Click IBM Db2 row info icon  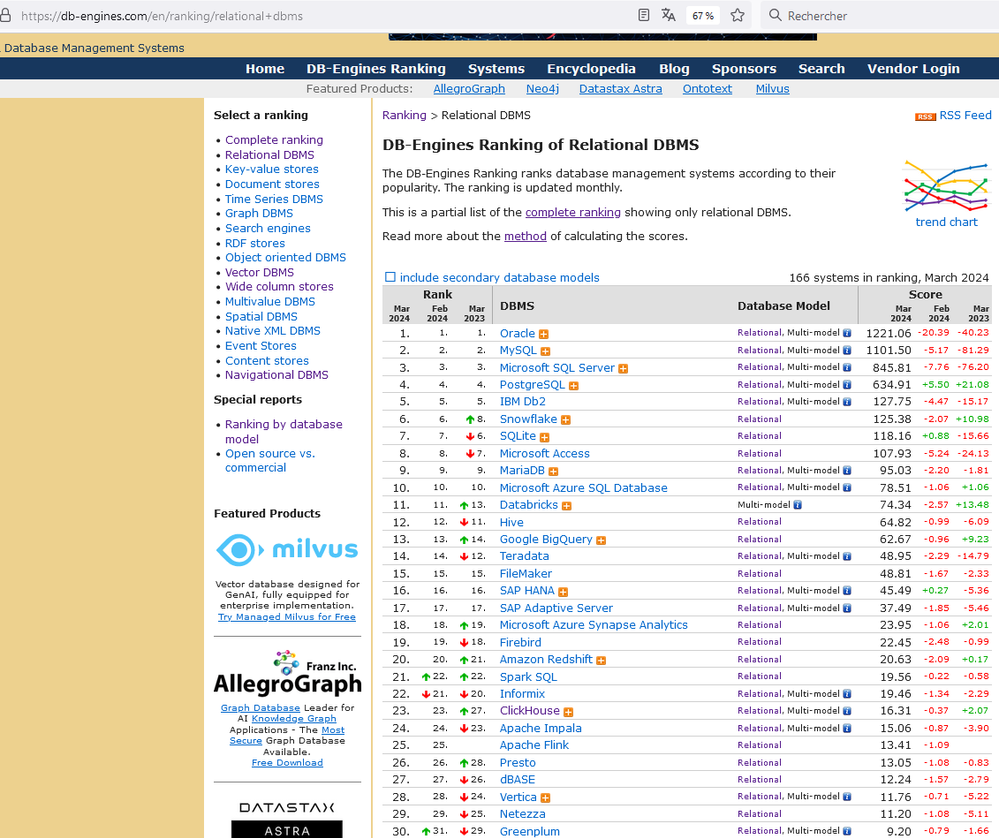[847, 401]
